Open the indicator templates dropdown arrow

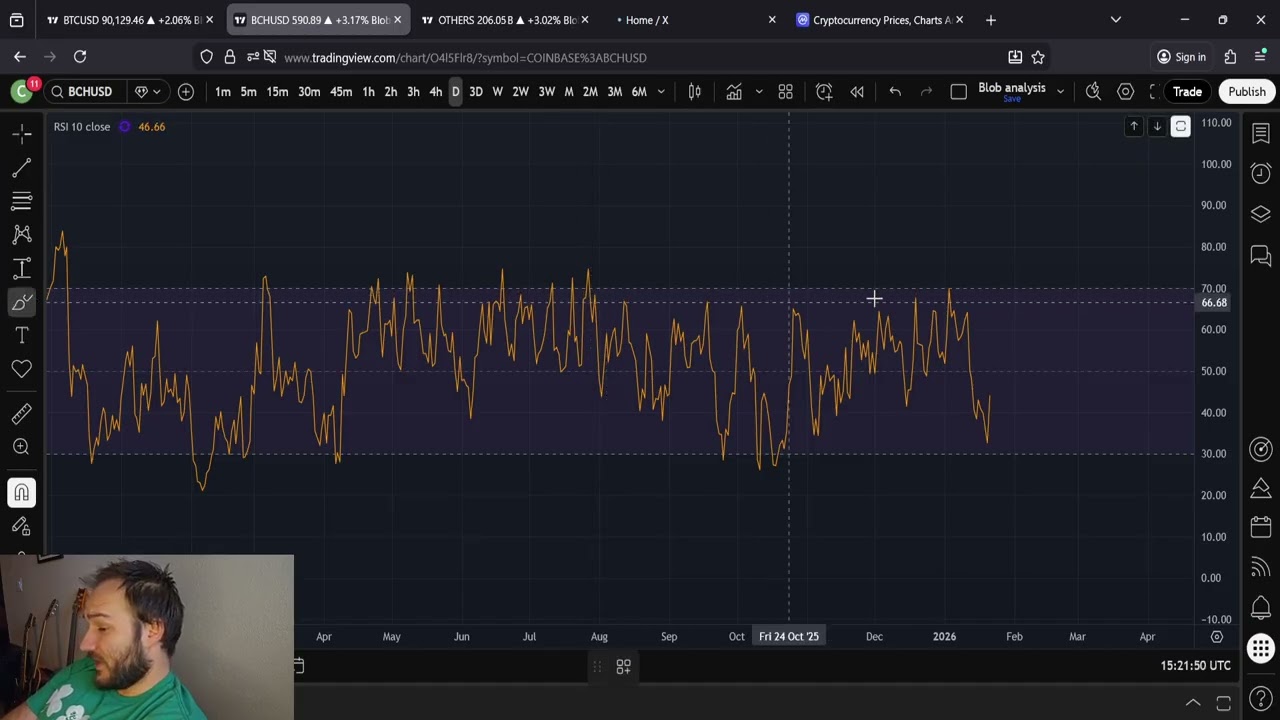coord(758,92)
